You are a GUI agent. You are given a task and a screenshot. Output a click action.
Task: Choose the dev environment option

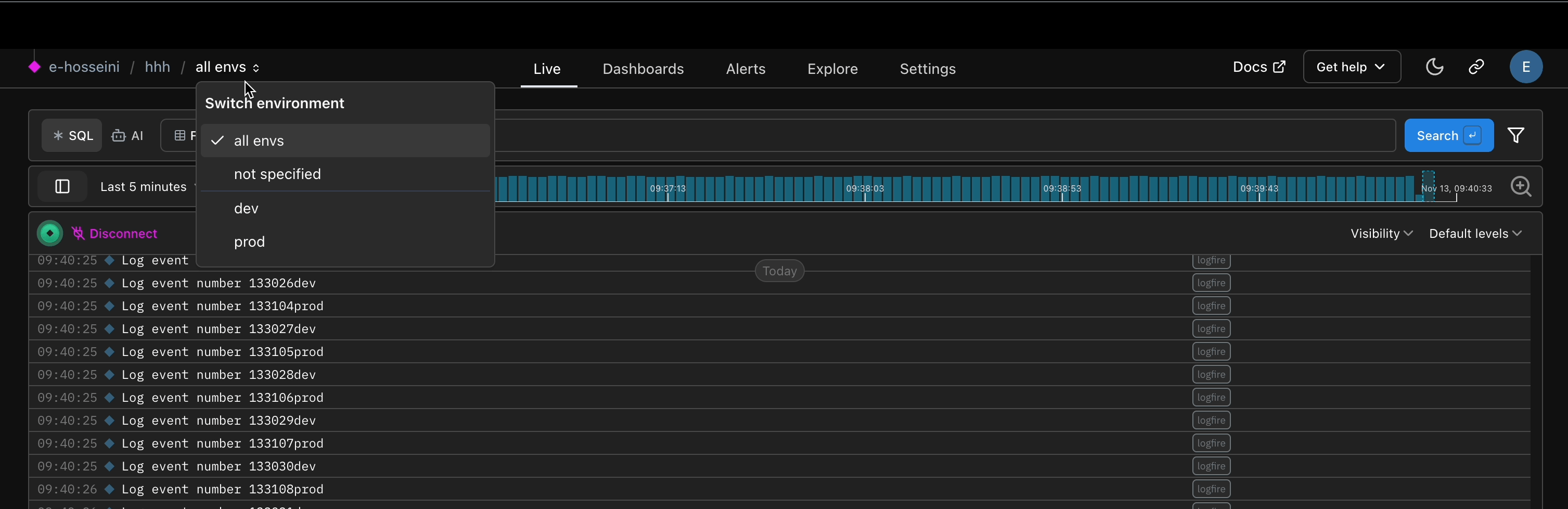pyautogui.click(x=247, y=208)
